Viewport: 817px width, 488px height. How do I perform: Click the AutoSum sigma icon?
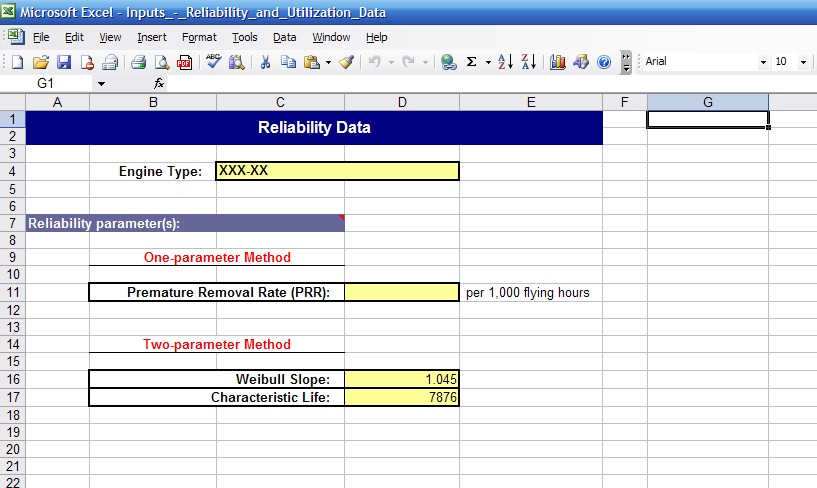point(471,62)
